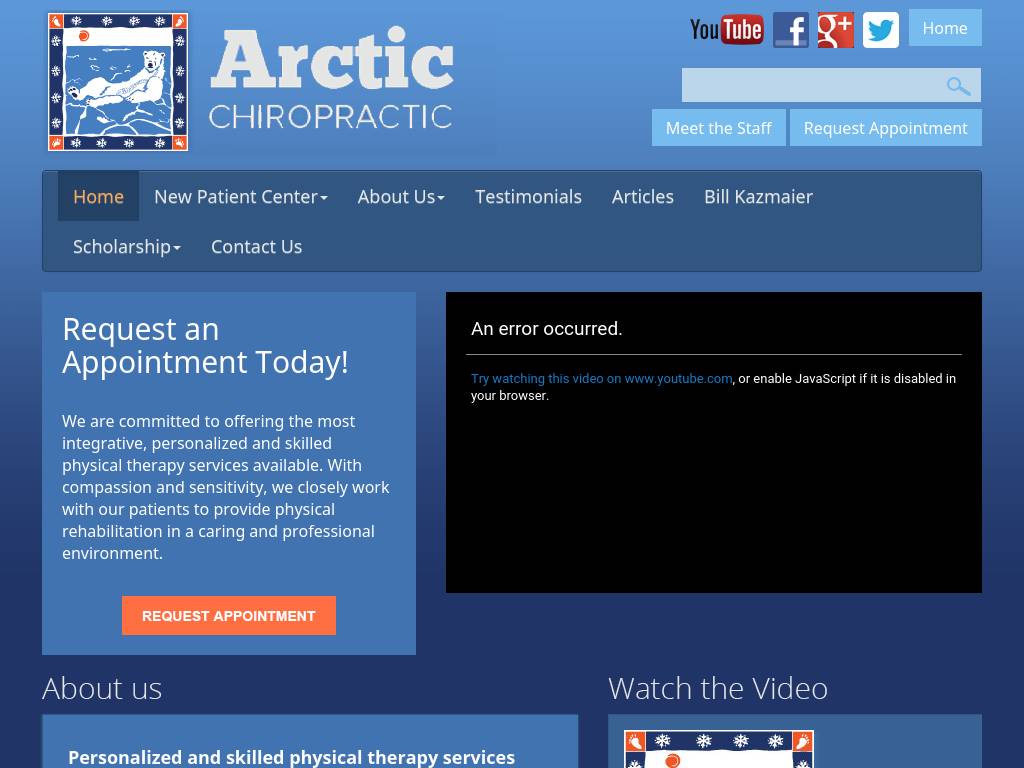The width and height of the screenshot is (1024, 768).
Task: Click the Arctic Chiropractic polar bear logo
Action: (x=118, y=82)
